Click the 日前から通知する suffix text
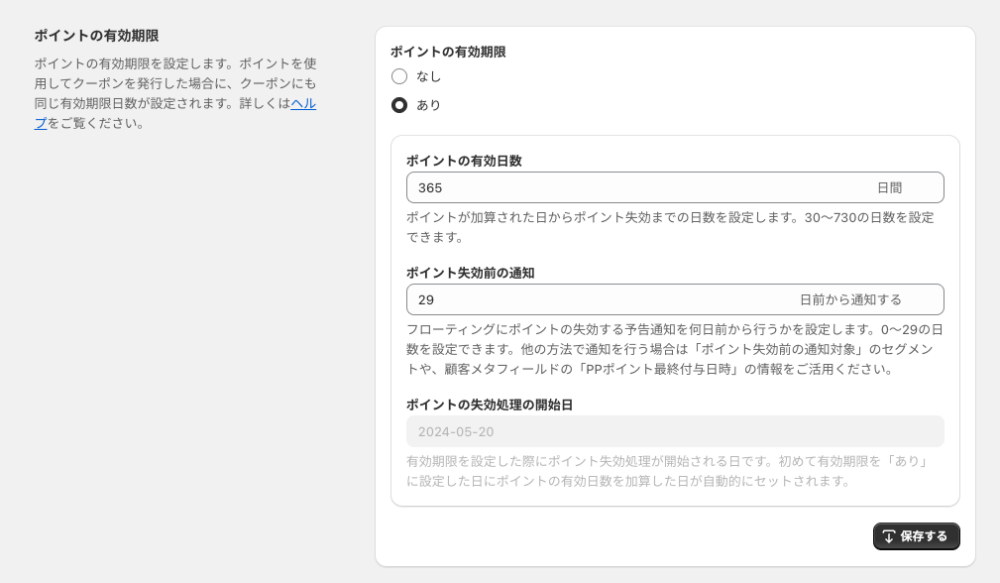Screen dimensions: 1000x583 pyautogui.click(x=850, y=300)
